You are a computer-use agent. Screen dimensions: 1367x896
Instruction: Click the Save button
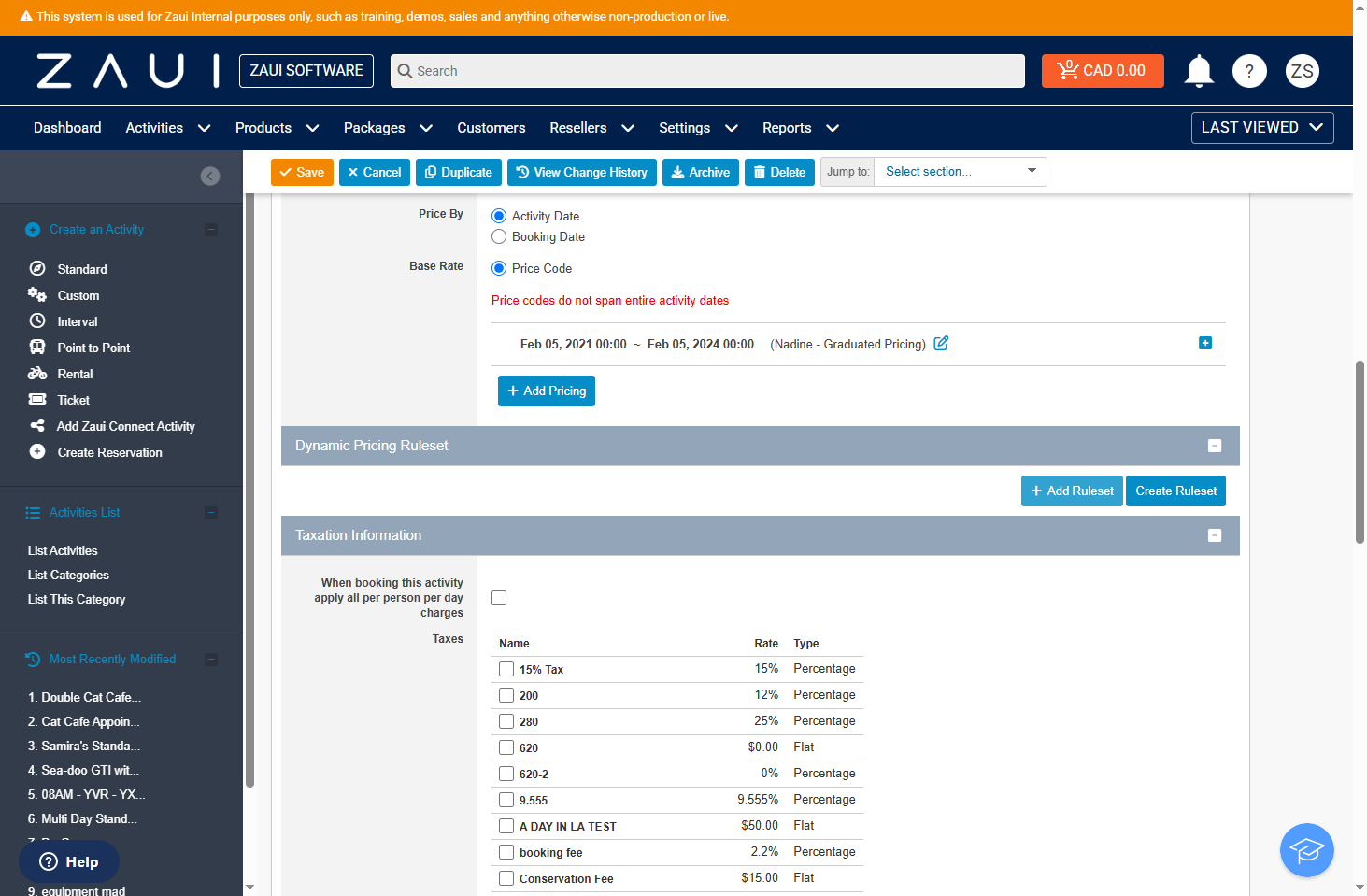click(x=302, y=172)
